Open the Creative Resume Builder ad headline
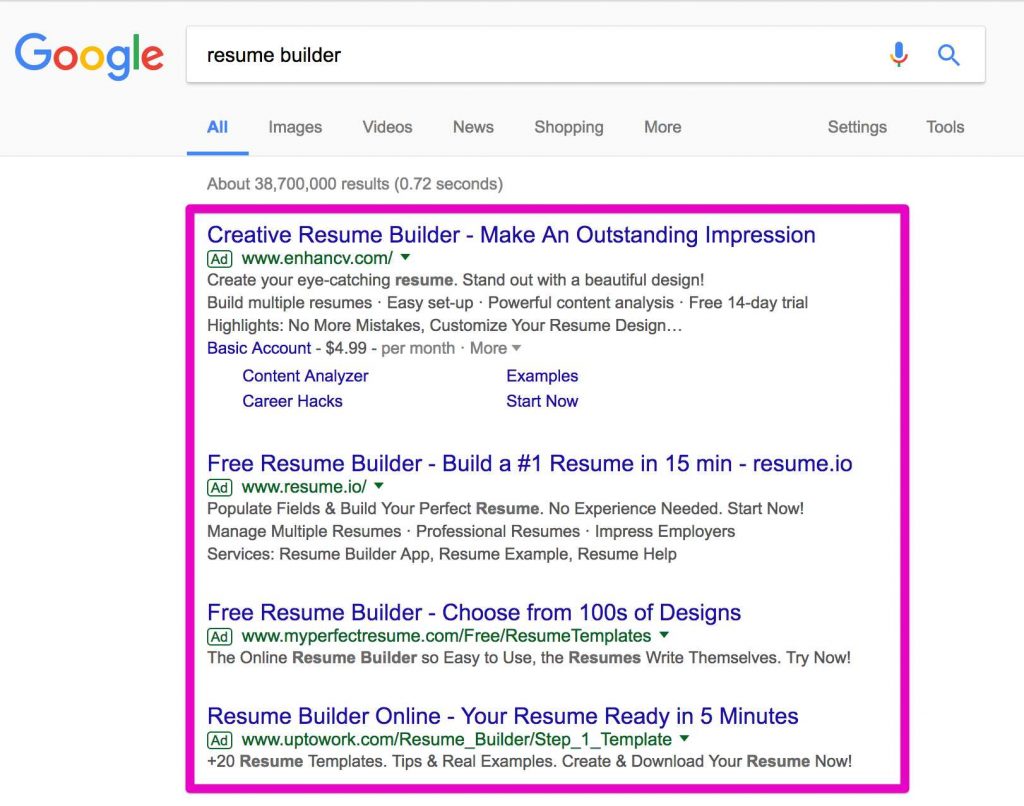Screen dimensions: 1024x806 pyautogui.click(x=510, y=234)
